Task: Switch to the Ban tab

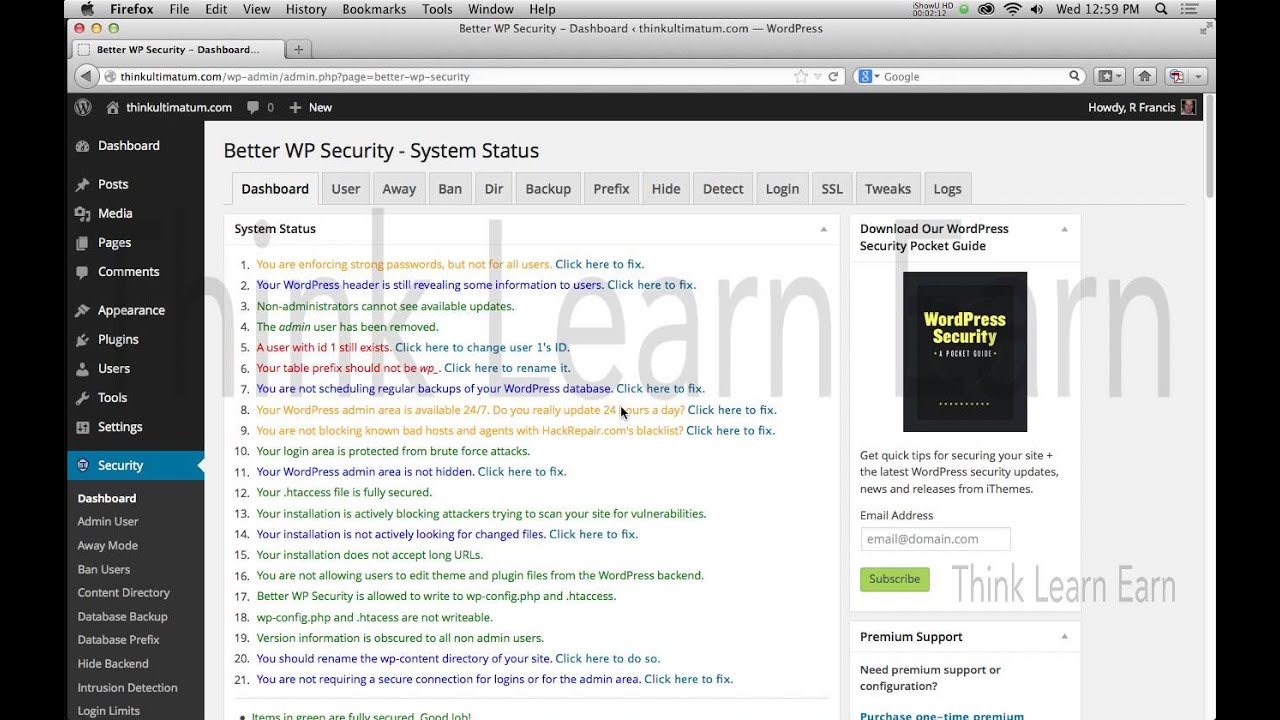Action: pyautogui.click(x=450, y=189)
